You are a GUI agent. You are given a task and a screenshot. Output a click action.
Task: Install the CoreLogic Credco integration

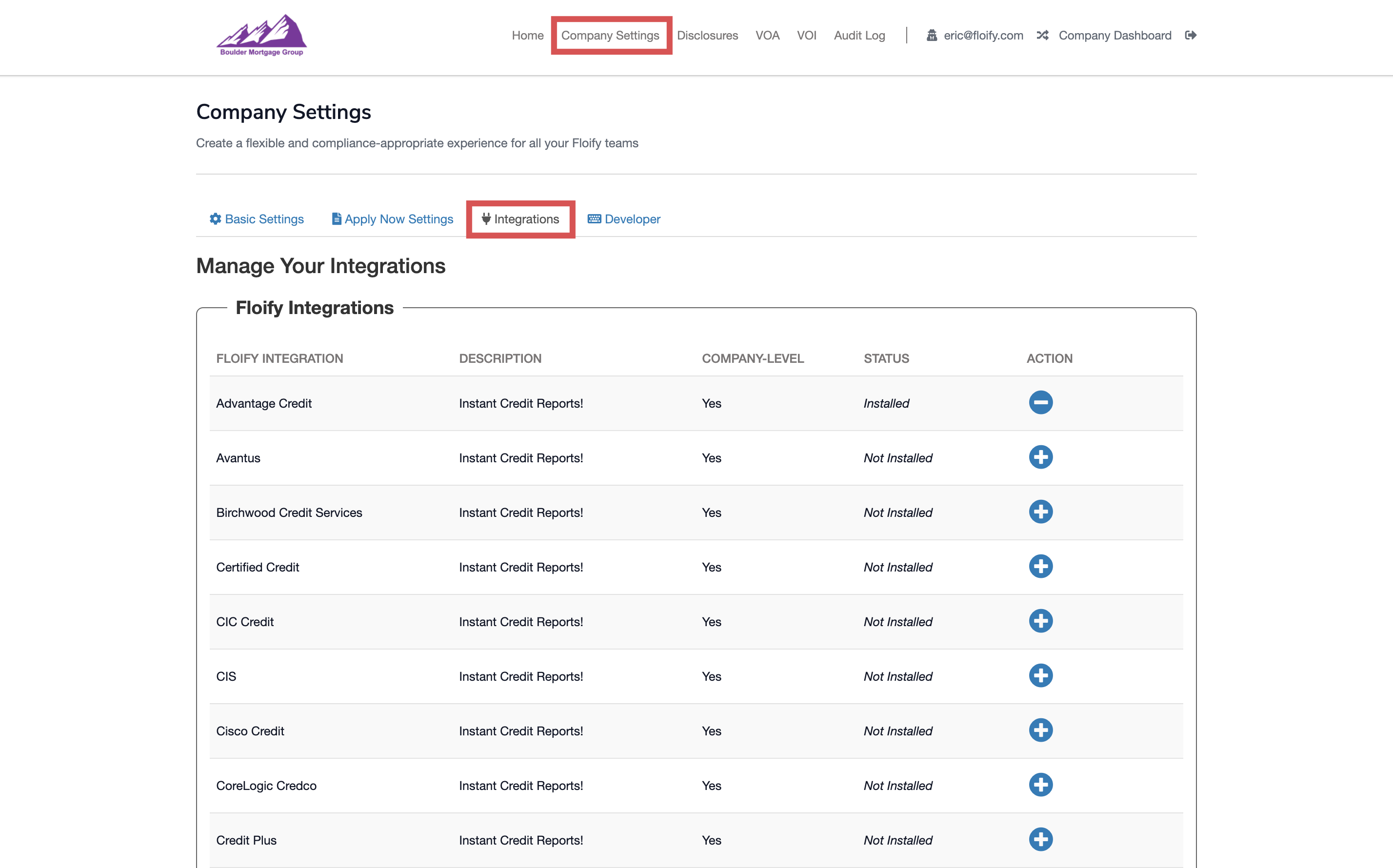point(1040,785)
